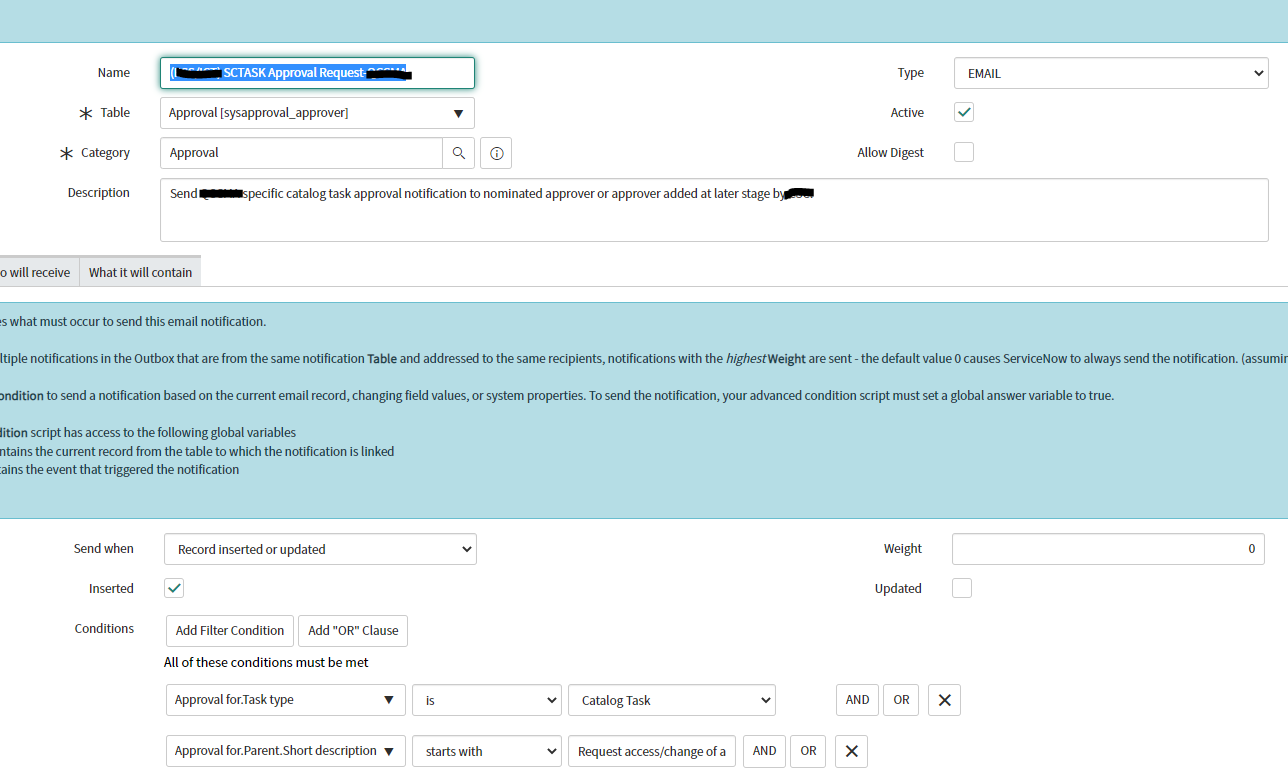
Task: Click the Weight number field
Action: (x=1108, y=549)
